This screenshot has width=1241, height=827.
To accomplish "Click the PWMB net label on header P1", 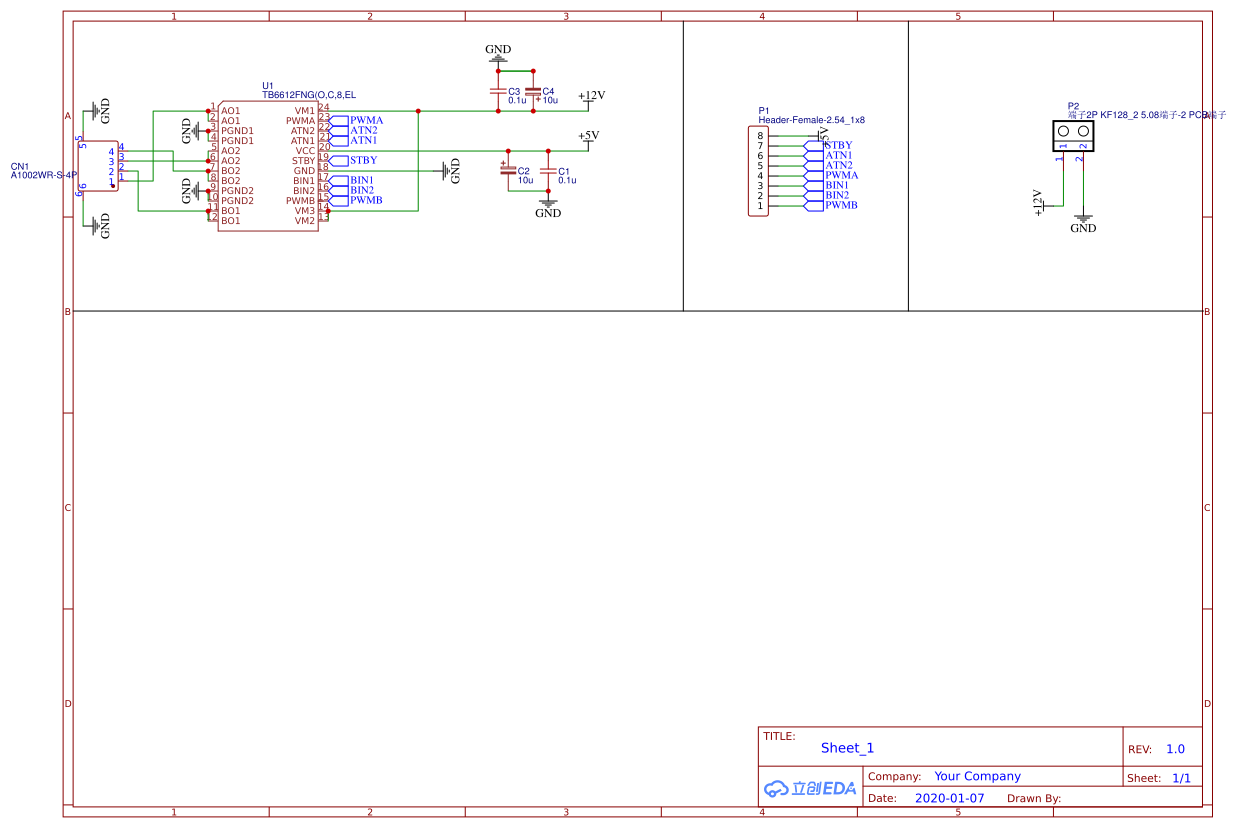I will click(840, 205).
